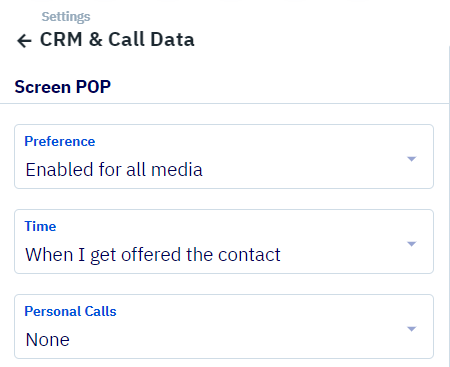Click the Time dropdown arrow icon
This screenshot has height=367, width=450.
click(x=412, y=244)
